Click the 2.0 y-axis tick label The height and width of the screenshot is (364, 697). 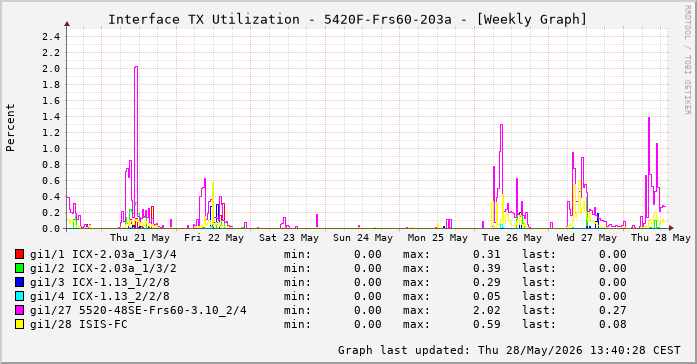[51, 68]
